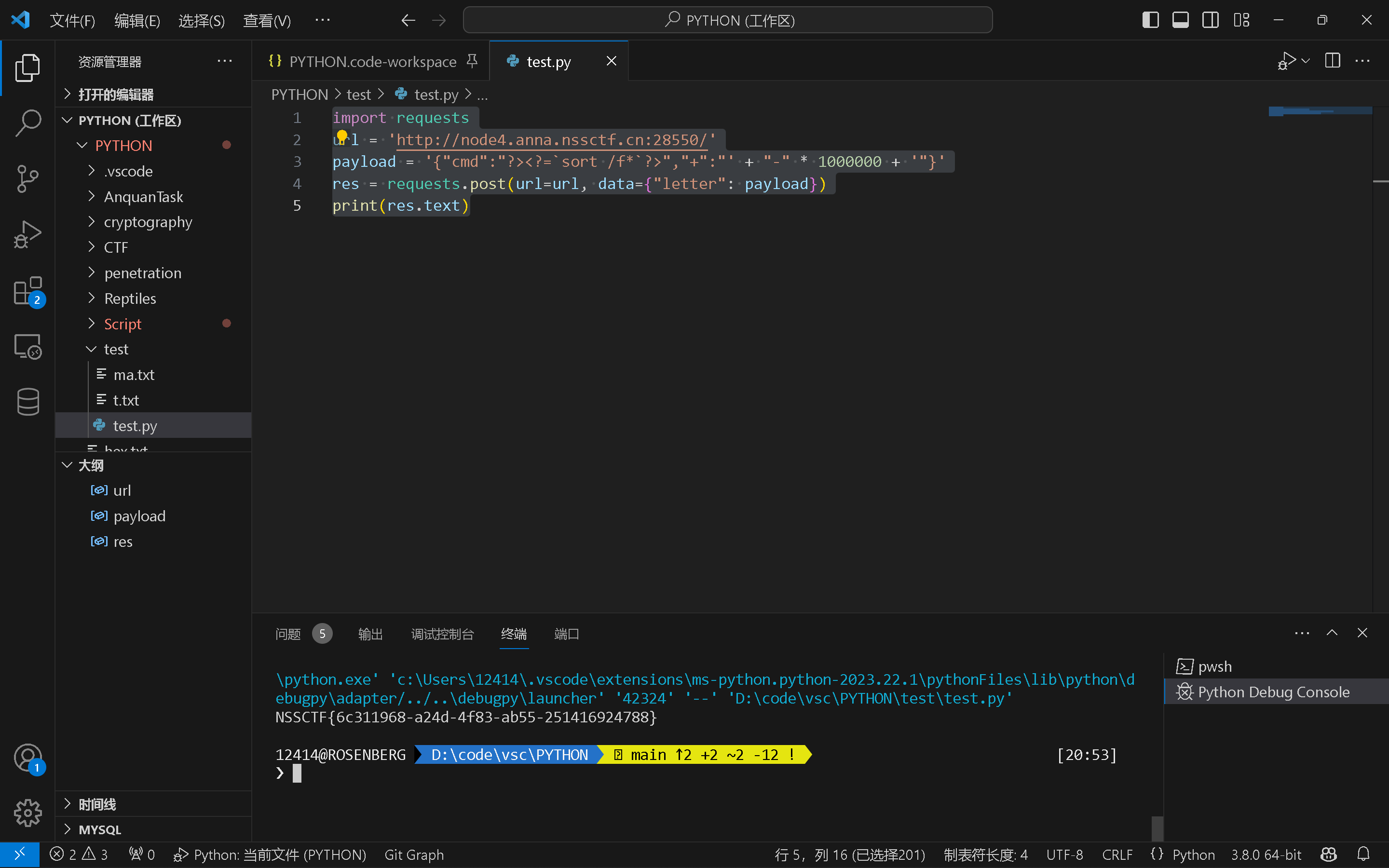Collapse the test folder in explorer
This screenshot has height=868, width=1389.
point(115,349)
